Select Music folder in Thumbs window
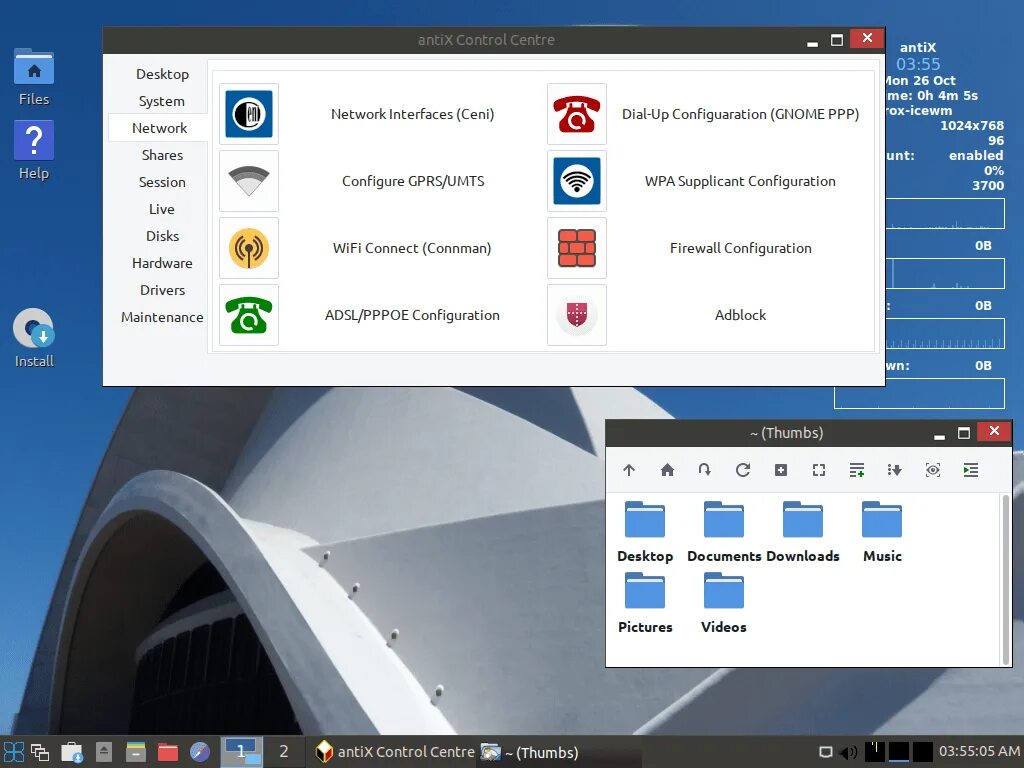The width and height of the screenshot is (1024, 768). [x=882, y=532]
